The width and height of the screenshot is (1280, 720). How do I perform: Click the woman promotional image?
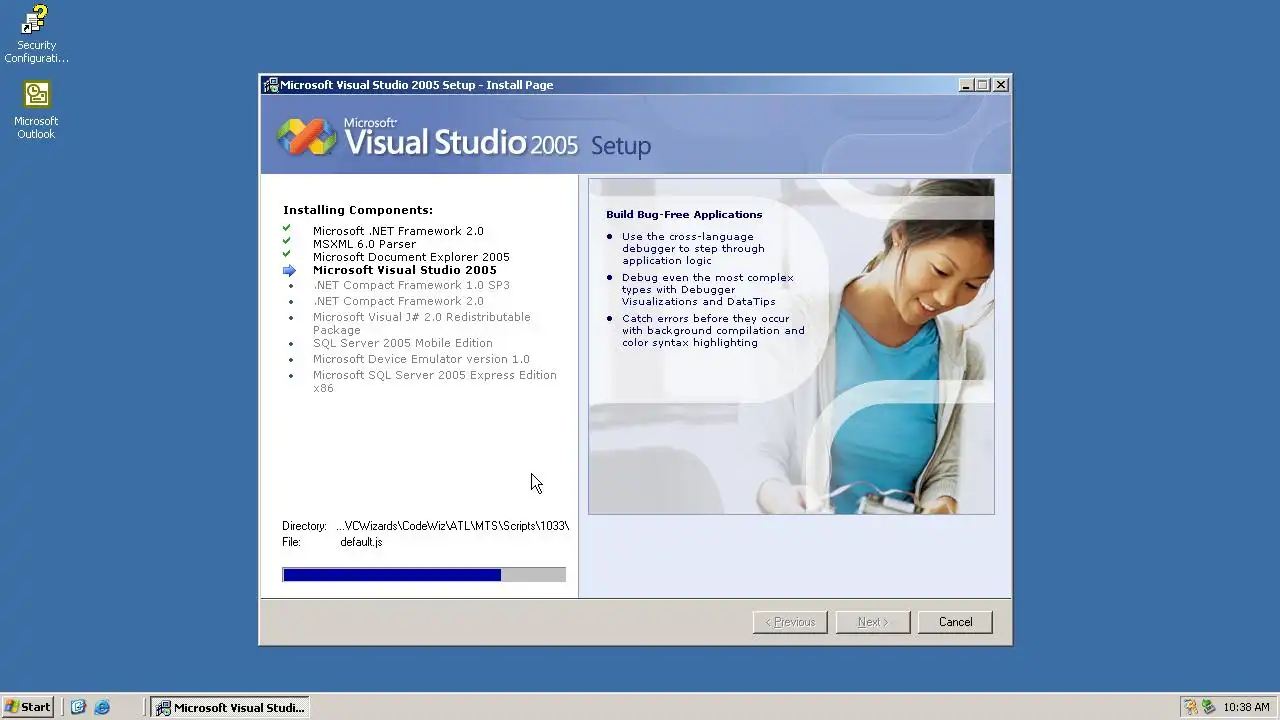[791, 347]
